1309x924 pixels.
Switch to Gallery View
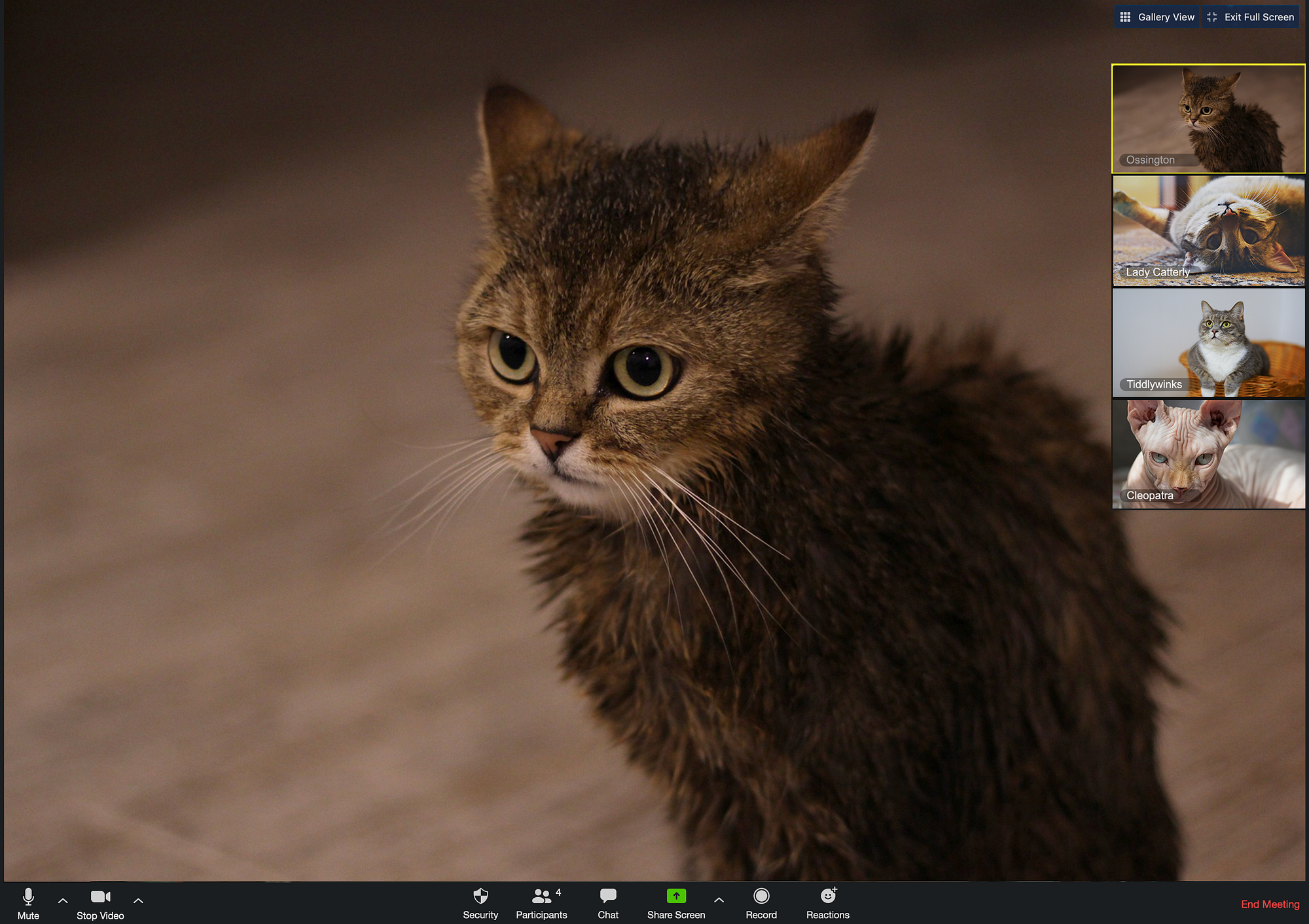pos(1157,17)
